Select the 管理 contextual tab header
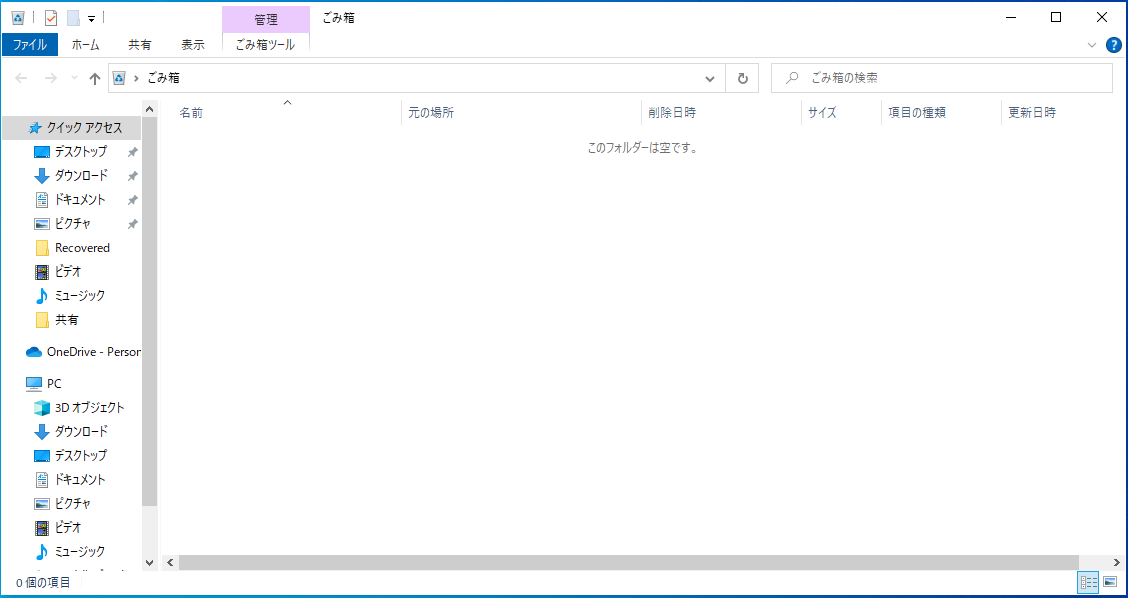1128x598 pixels. 266,19
